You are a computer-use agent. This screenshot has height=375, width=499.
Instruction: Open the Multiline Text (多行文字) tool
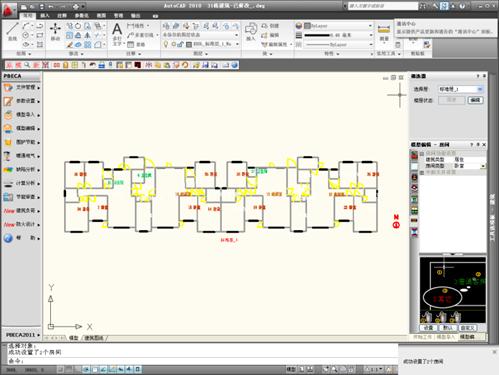click(x=117, y=34)
